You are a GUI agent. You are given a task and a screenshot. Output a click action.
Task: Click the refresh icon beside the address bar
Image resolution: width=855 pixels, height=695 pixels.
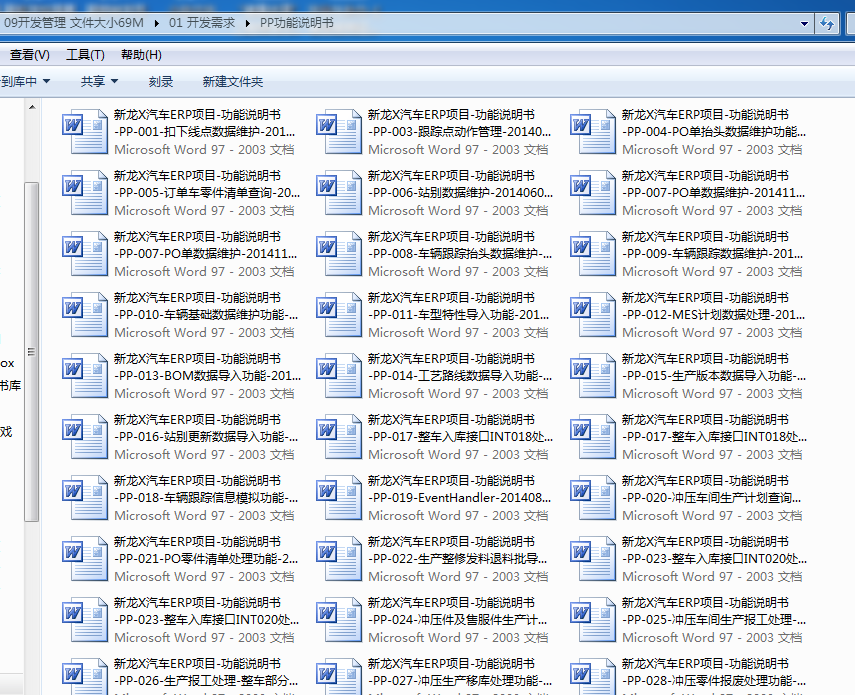827,23
